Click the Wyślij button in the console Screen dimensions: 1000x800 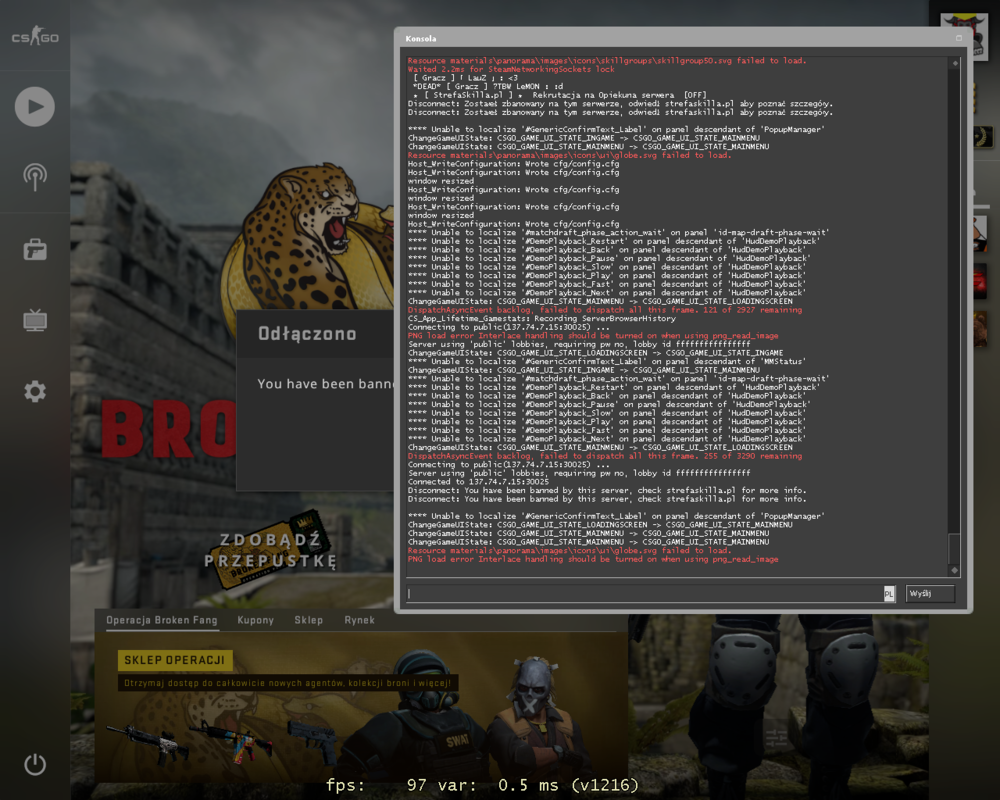point(930,594)
